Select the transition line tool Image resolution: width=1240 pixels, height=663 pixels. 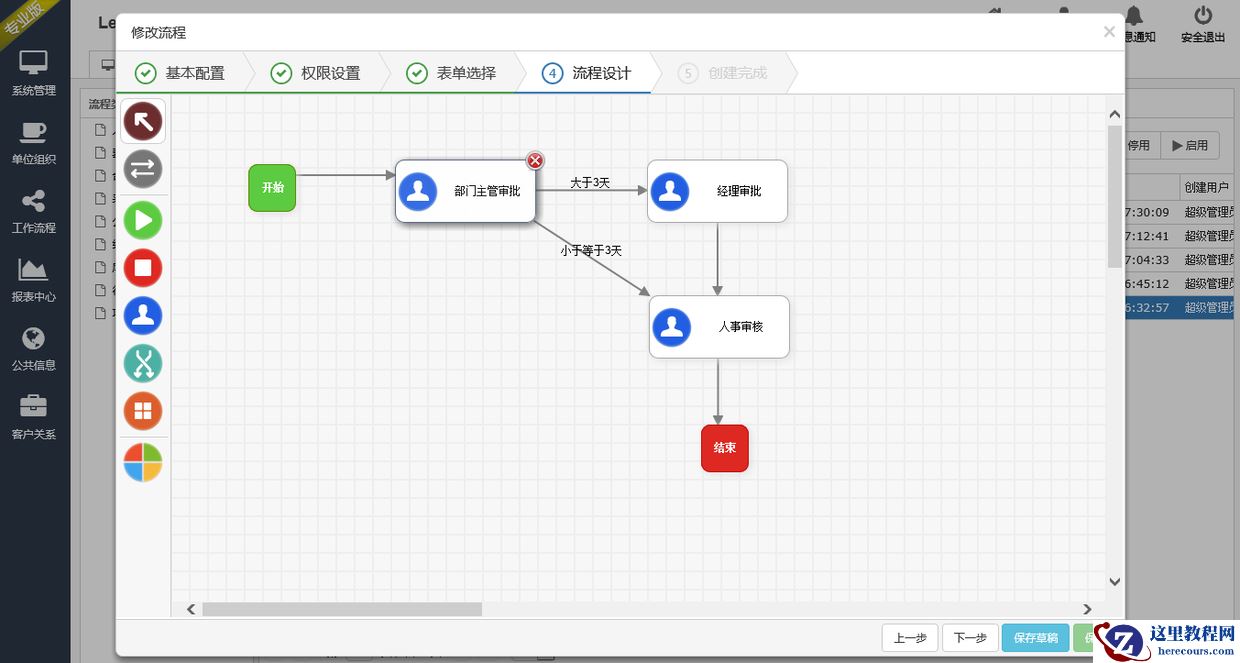pos(143,169)
